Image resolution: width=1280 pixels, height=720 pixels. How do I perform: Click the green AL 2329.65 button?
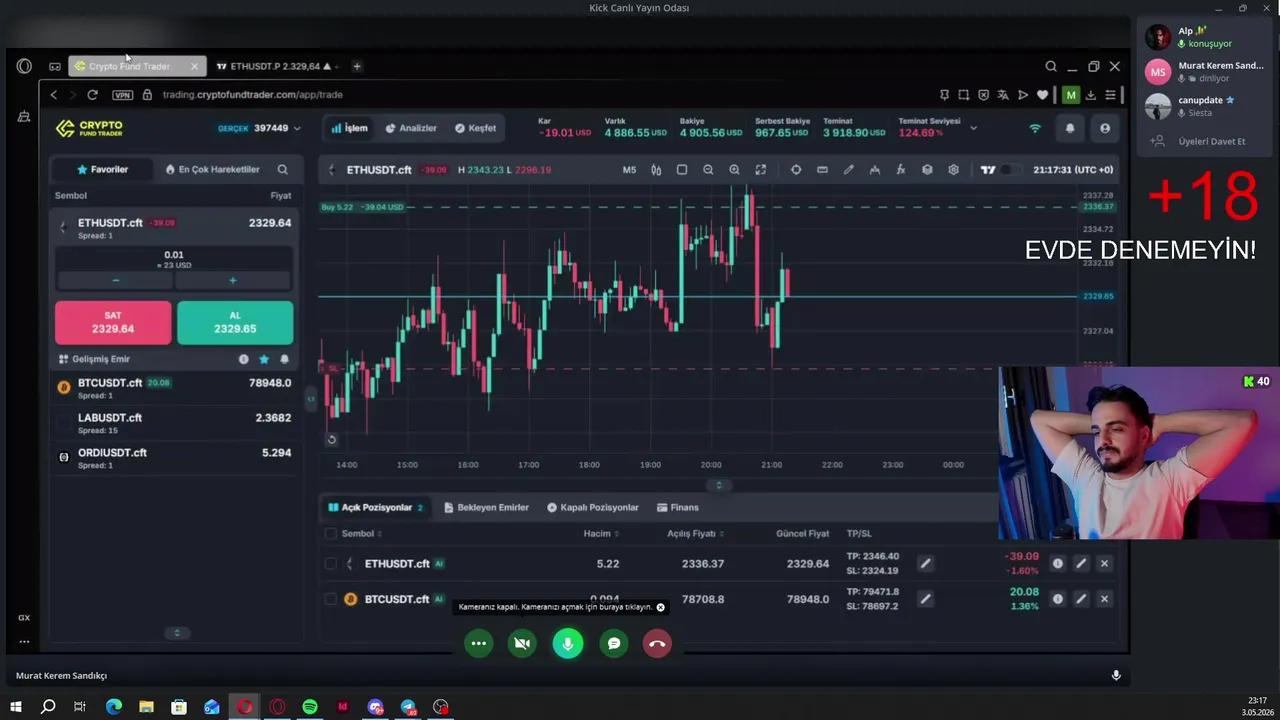coord(235,322)
